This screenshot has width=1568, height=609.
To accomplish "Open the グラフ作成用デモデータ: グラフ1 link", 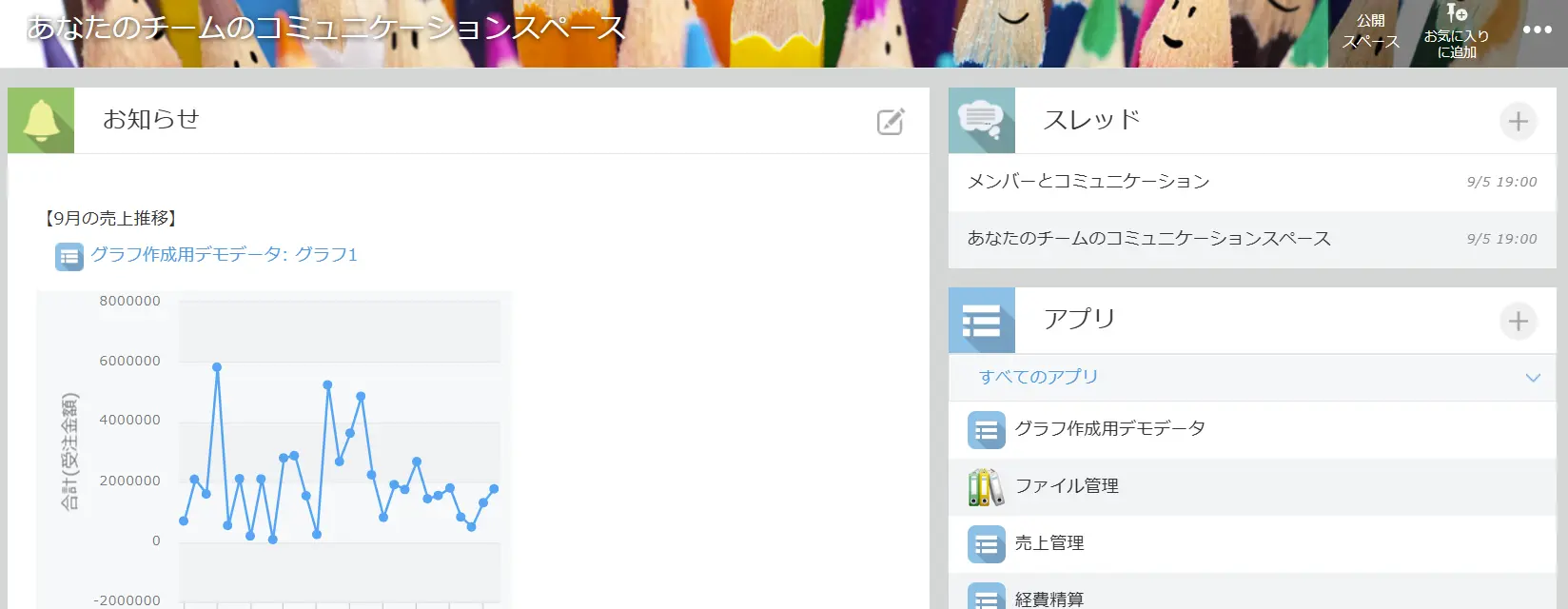I will click(224, 255).
